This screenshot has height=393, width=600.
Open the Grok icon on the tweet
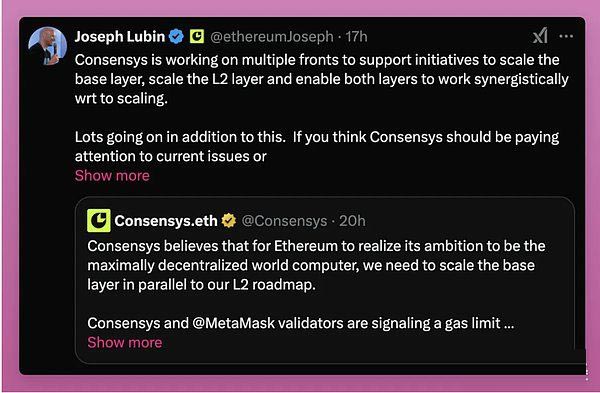(x=540, y=36)
